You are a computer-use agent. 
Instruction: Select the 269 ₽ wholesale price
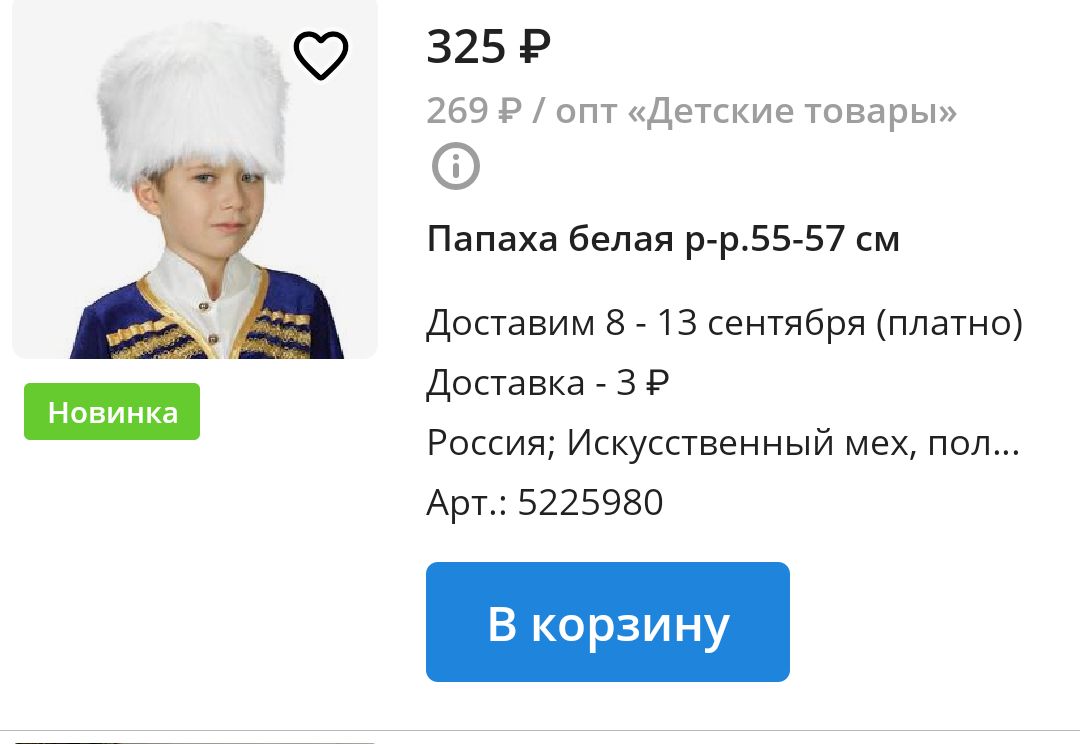(x=474, y=110)
